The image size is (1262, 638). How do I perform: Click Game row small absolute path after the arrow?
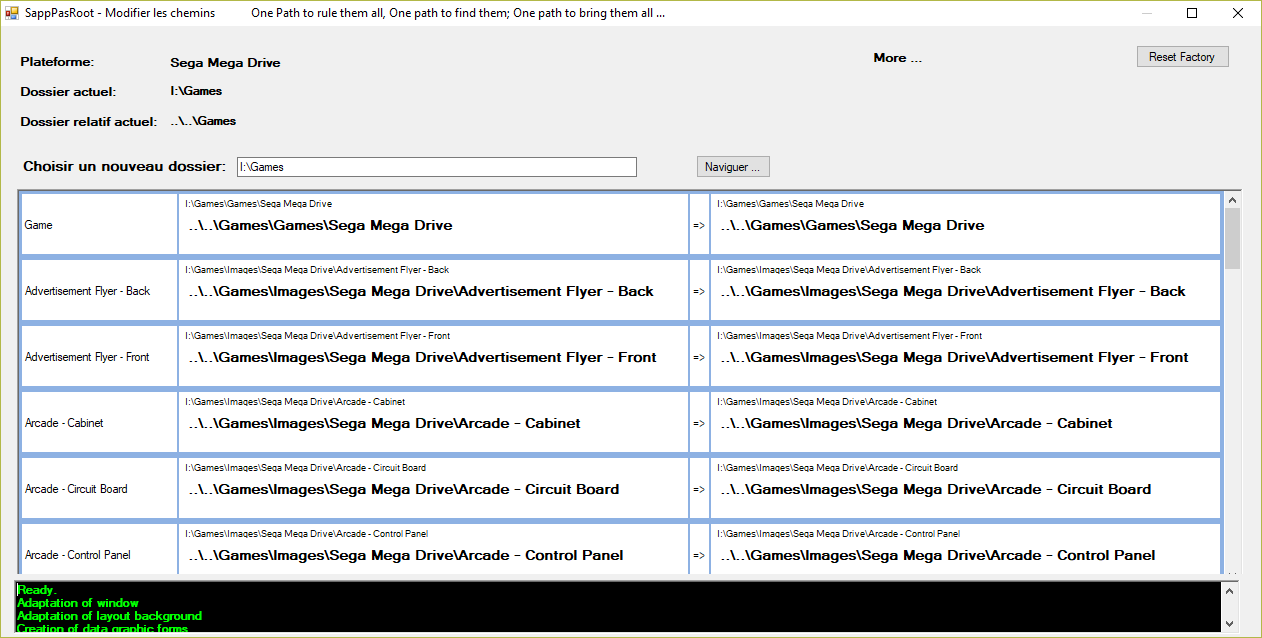[x=791, y=204]
